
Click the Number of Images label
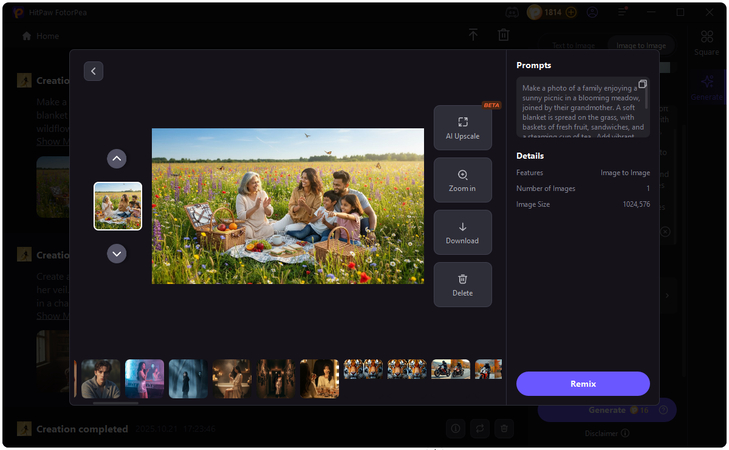coord(545,188)
